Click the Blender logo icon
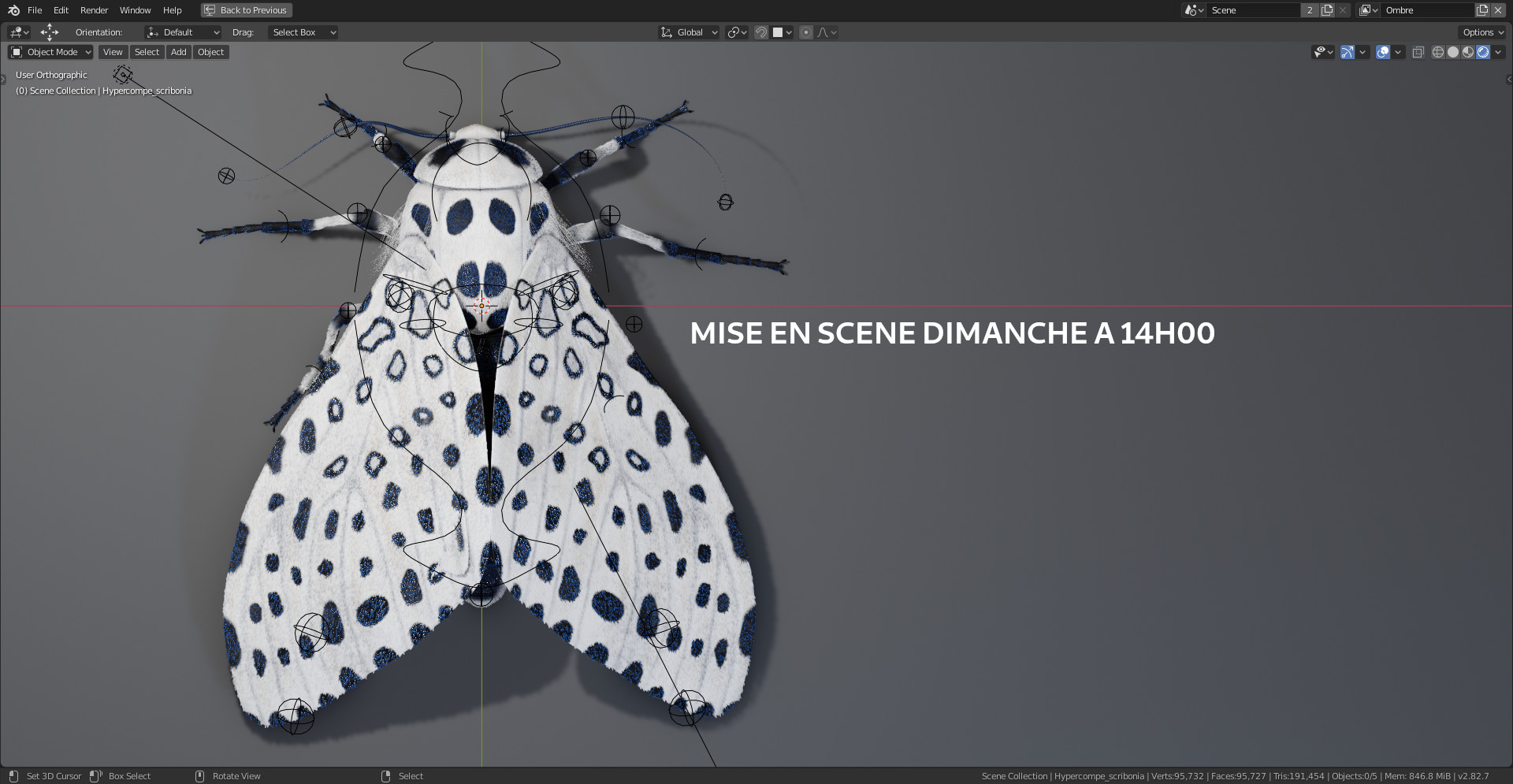This screenshot has height=784, width=1513. (13, 10)
